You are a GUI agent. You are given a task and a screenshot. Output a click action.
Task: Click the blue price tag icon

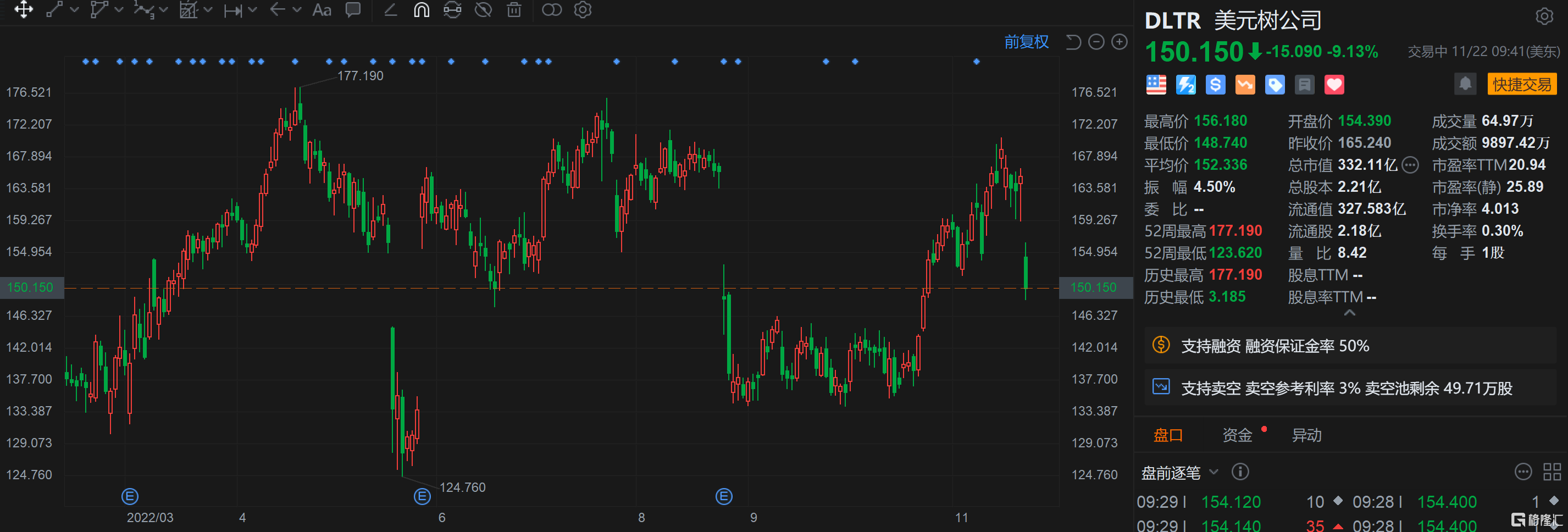(1275, 85)
